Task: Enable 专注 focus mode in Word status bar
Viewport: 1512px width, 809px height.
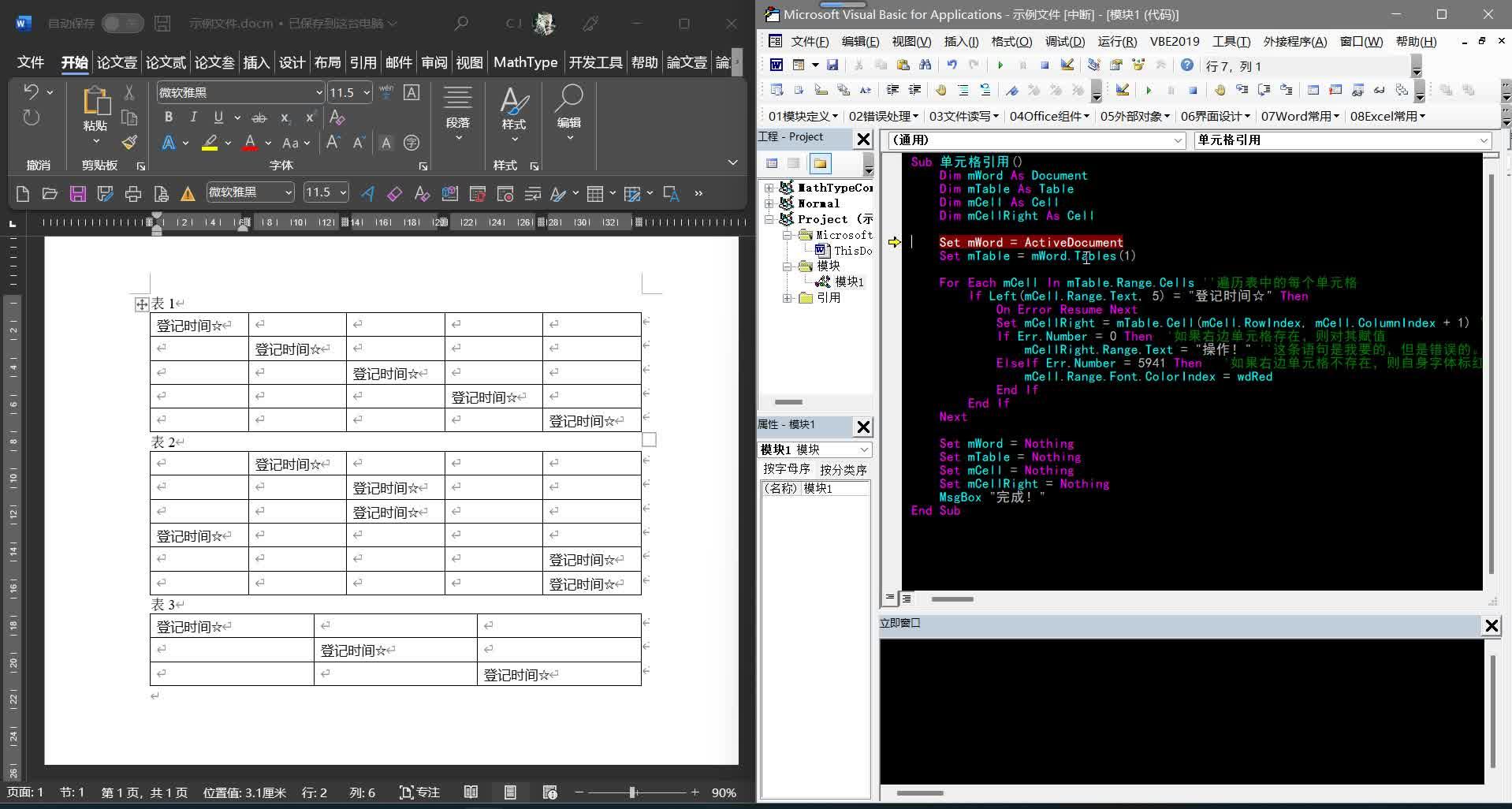Action: 420,792
